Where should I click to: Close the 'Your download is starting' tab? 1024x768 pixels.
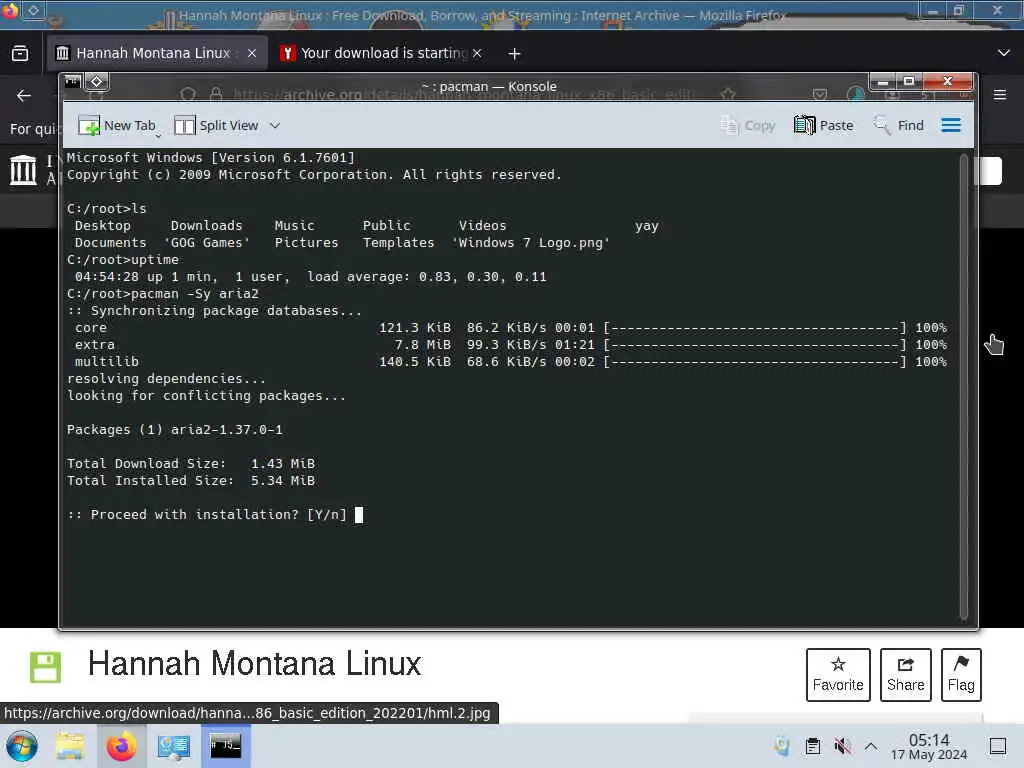pos(477,53)
